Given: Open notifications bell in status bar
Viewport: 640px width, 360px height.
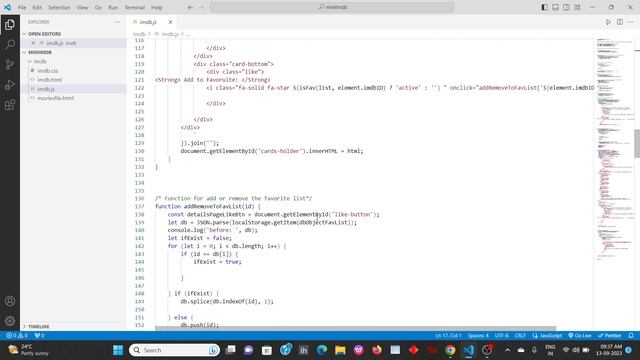Looking at the screenshot, I should (x=631, y=336).
